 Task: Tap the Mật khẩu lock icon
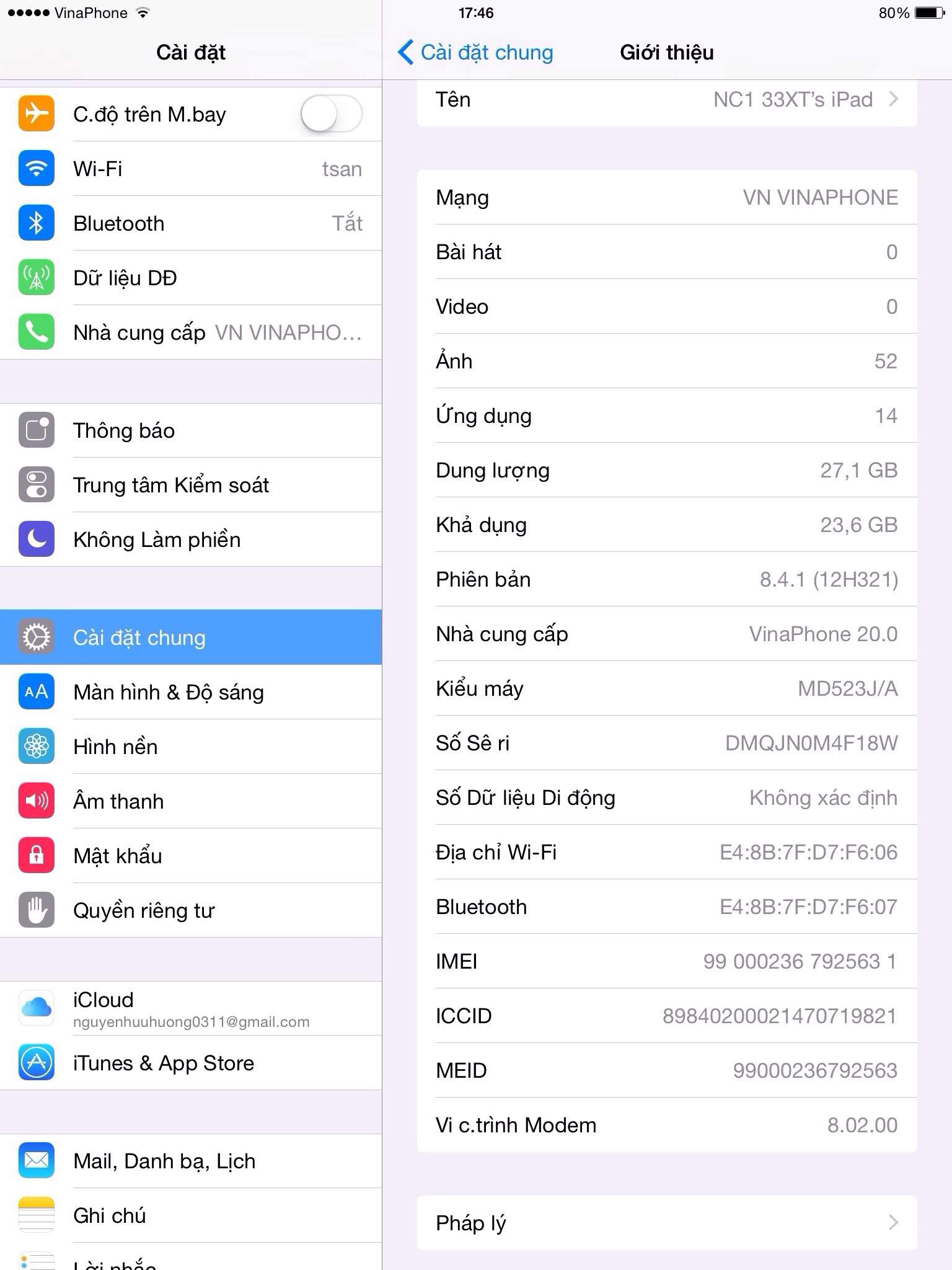37,856
